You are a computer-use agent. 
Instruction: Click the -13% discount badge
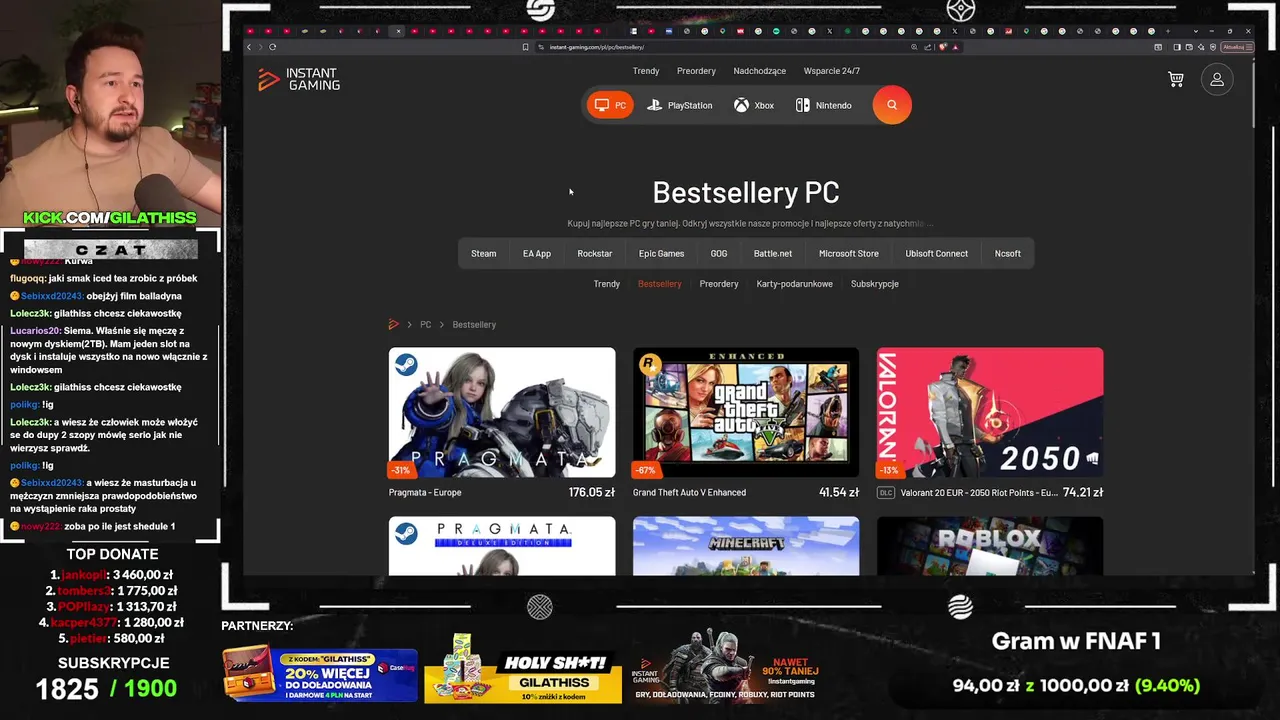[889, 470]
